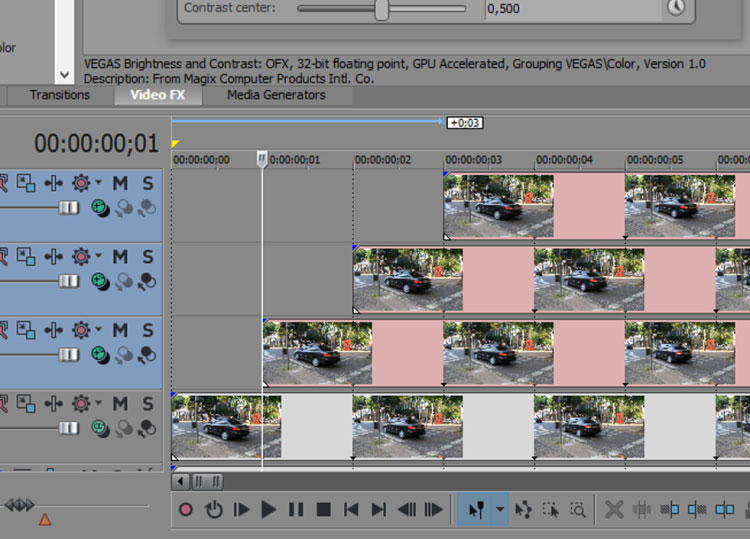Click the 00:00:00;01 timecode display
This screenshot has height=539, width=750.
click(x=96, y=143)
